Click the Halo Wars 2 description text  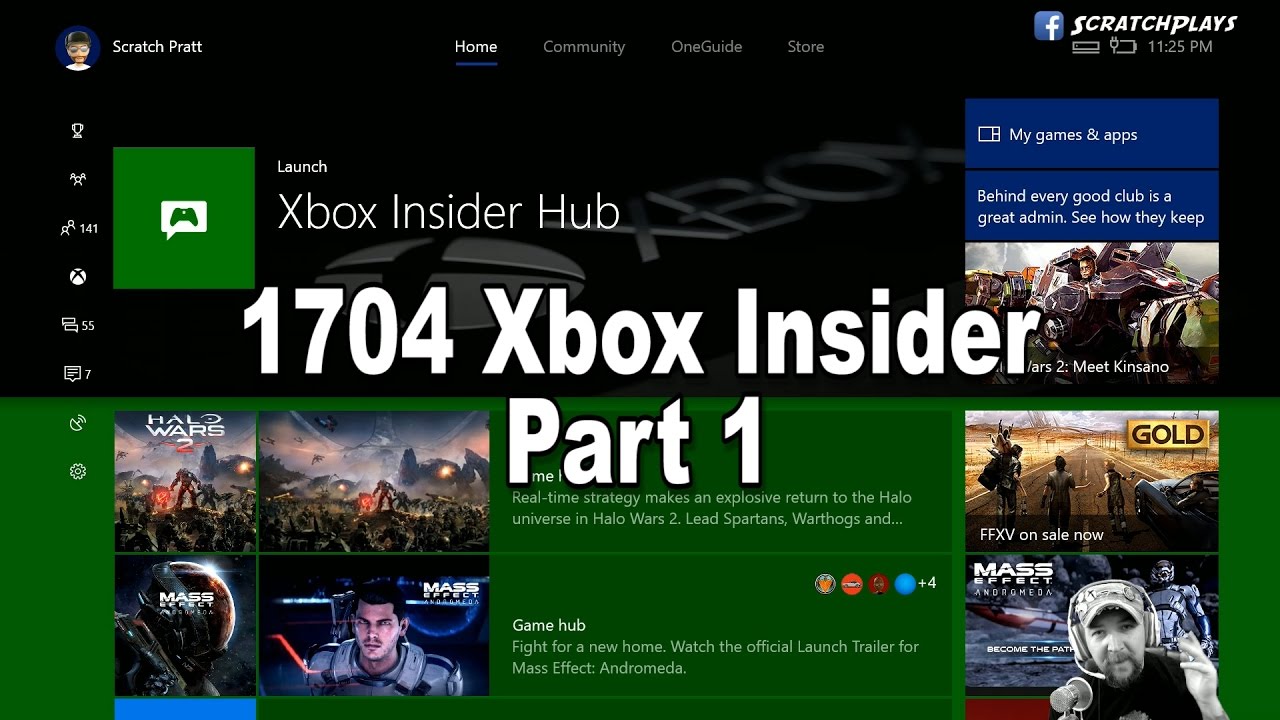(711, 508)
